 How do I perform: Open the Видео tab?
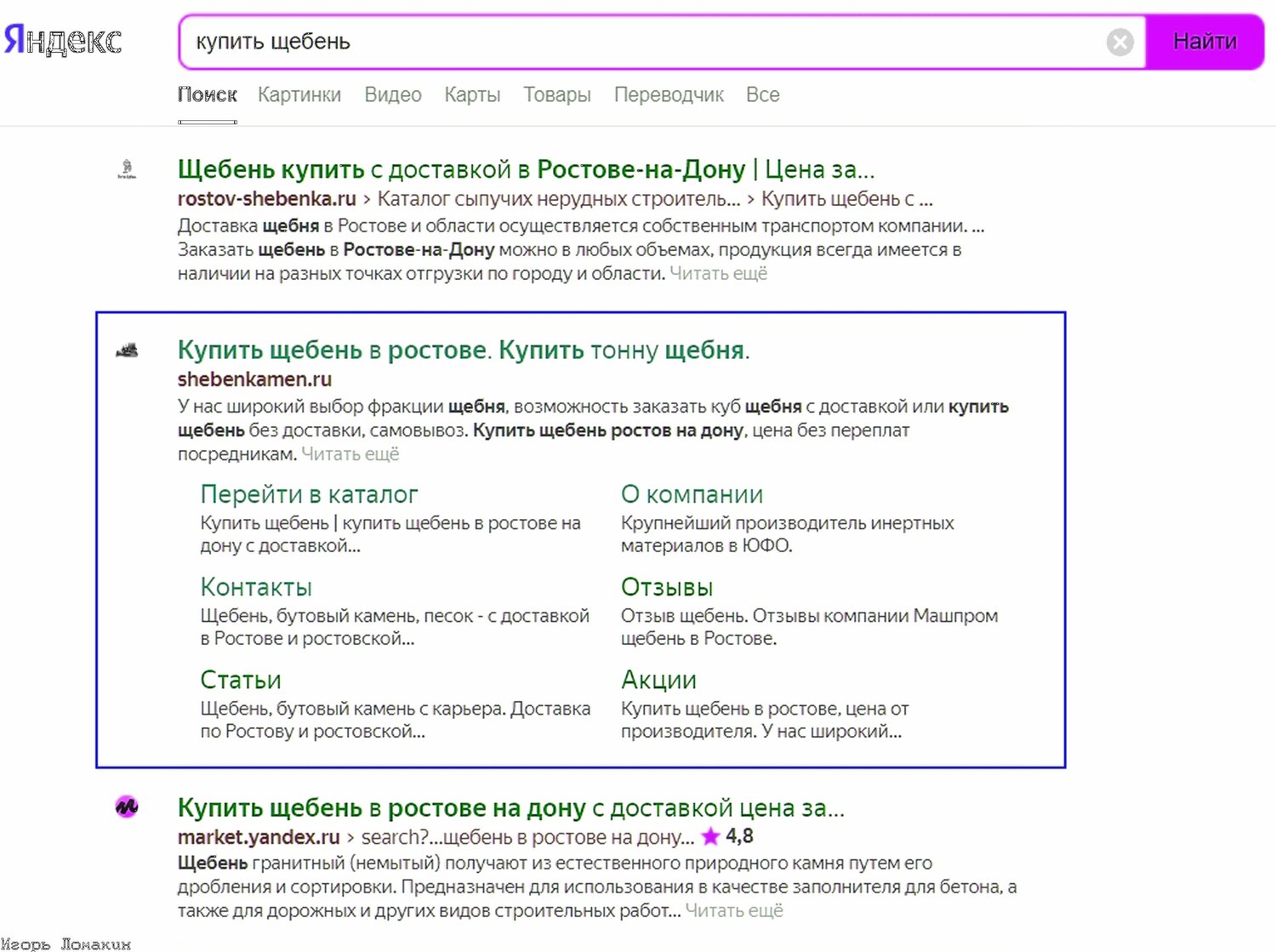pyautogui.click(x=393, y=94)
